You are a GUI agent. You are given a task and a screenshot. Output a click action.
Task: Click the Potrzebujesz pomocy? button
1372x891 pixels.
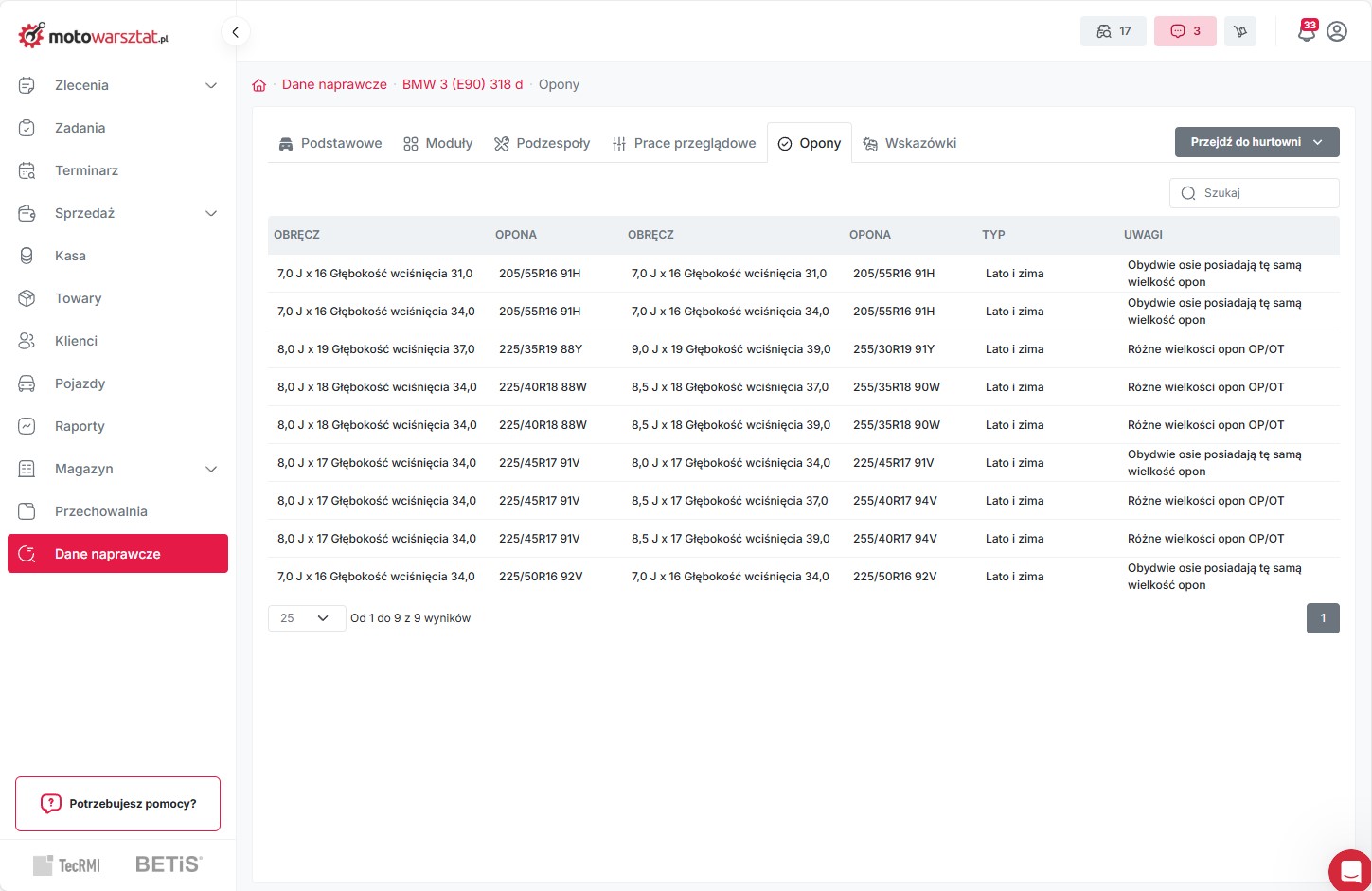(118, 804)
